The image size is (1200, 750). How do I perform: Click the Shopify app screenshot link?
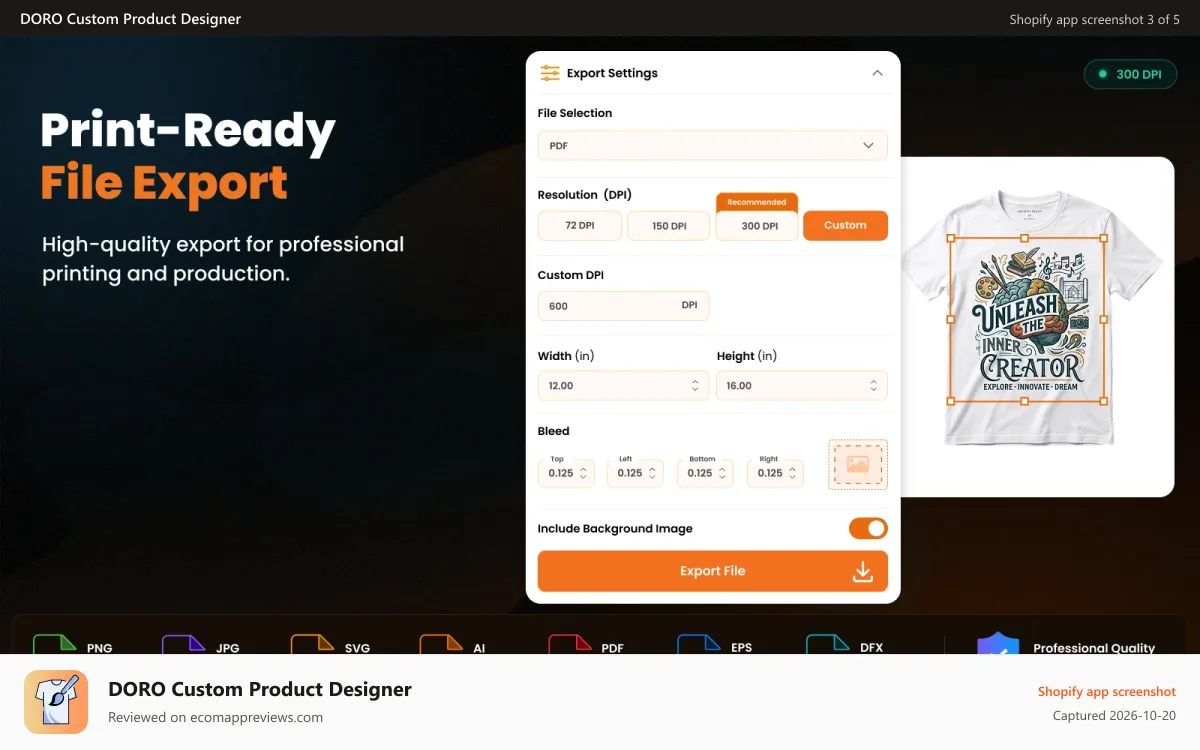pos(1106,692)
